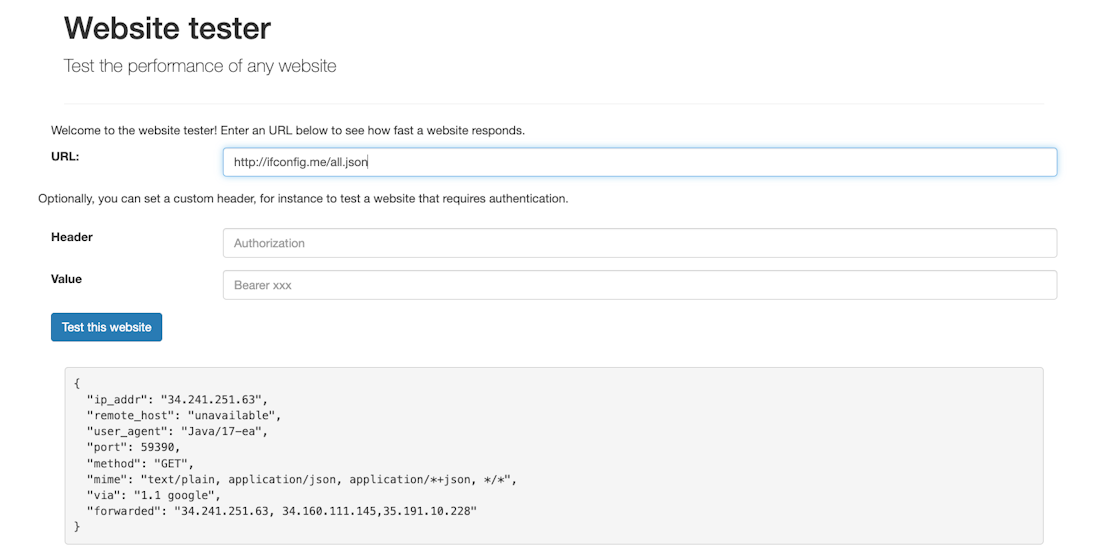The image size is (1120, 559).
Task: Click the URL field label
Action: click(x=65, y=157)
